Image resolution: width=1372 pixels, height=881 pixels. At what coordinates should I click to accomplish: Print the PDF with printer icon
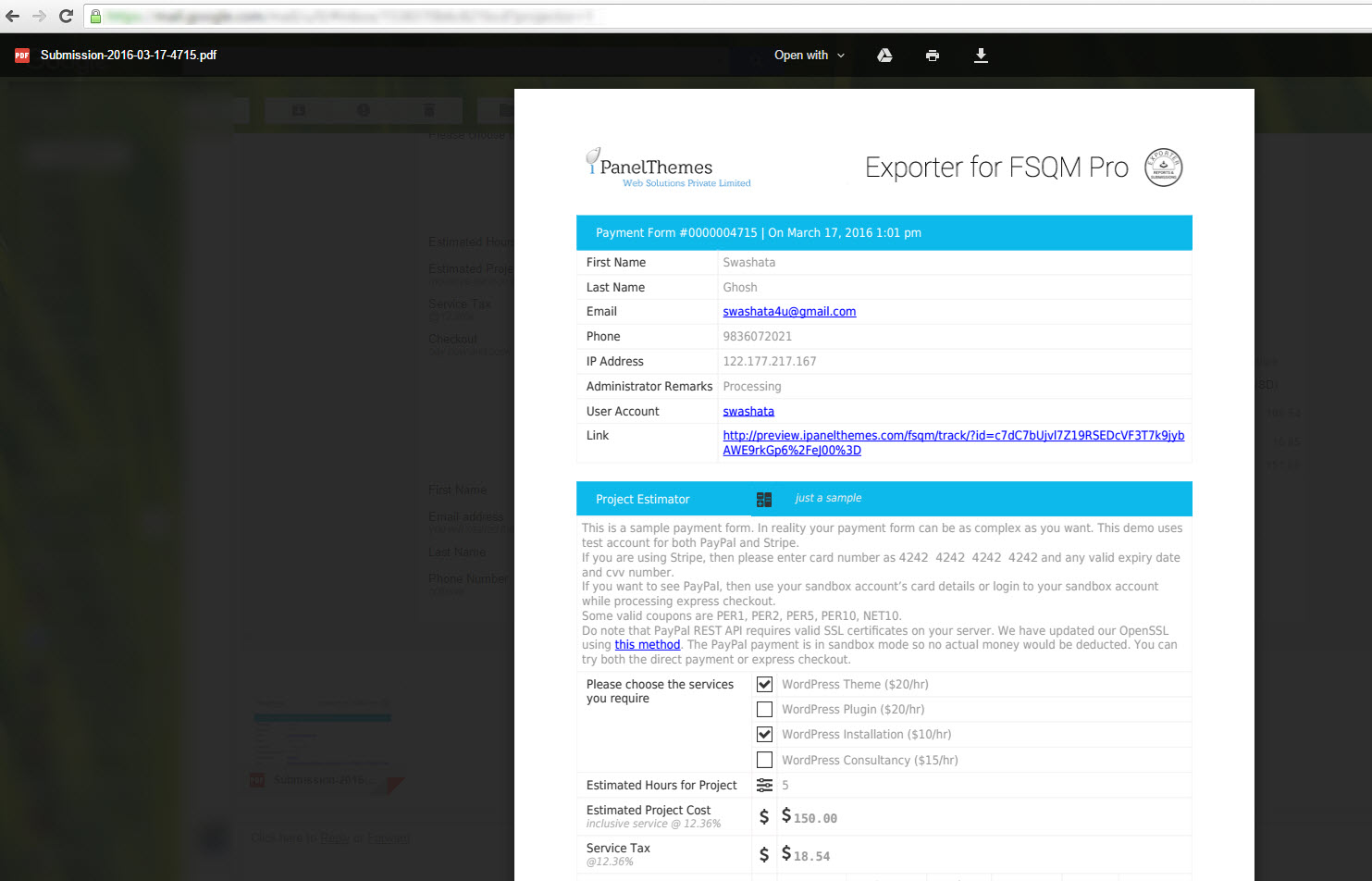pos(933,56)
